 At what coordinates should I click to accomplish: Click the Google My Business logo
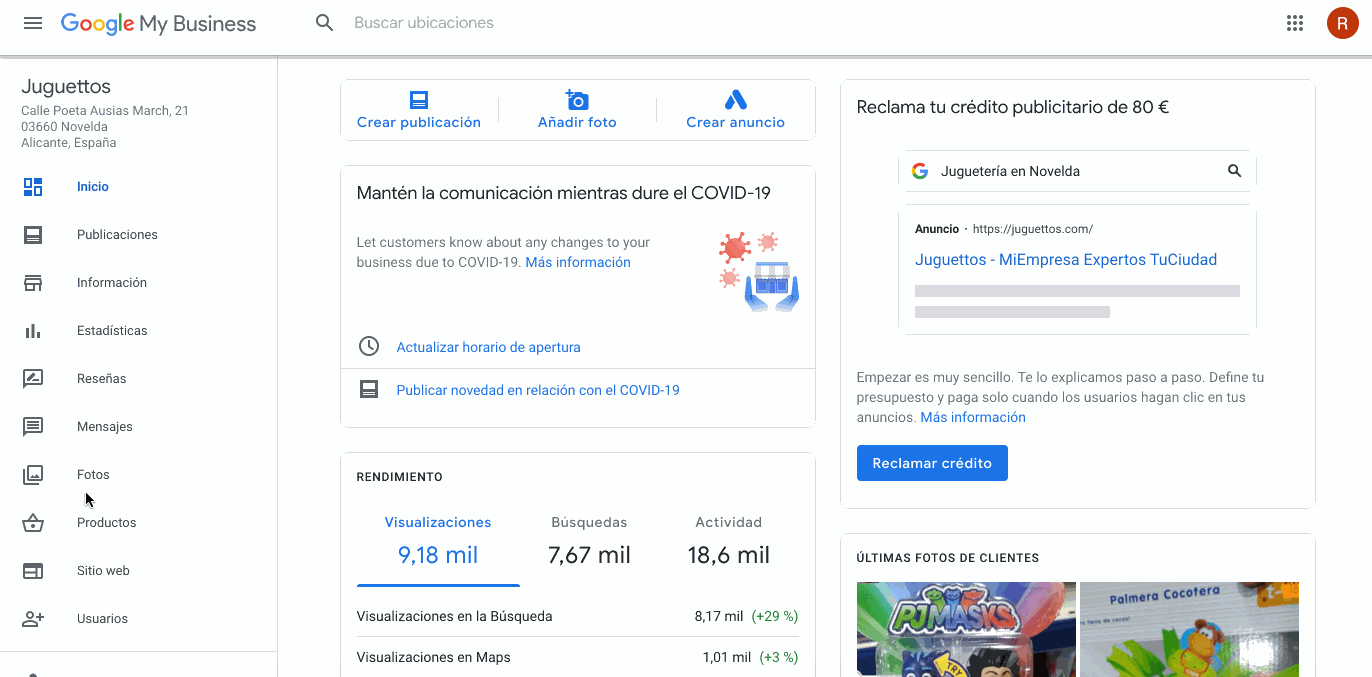[158, 24]
